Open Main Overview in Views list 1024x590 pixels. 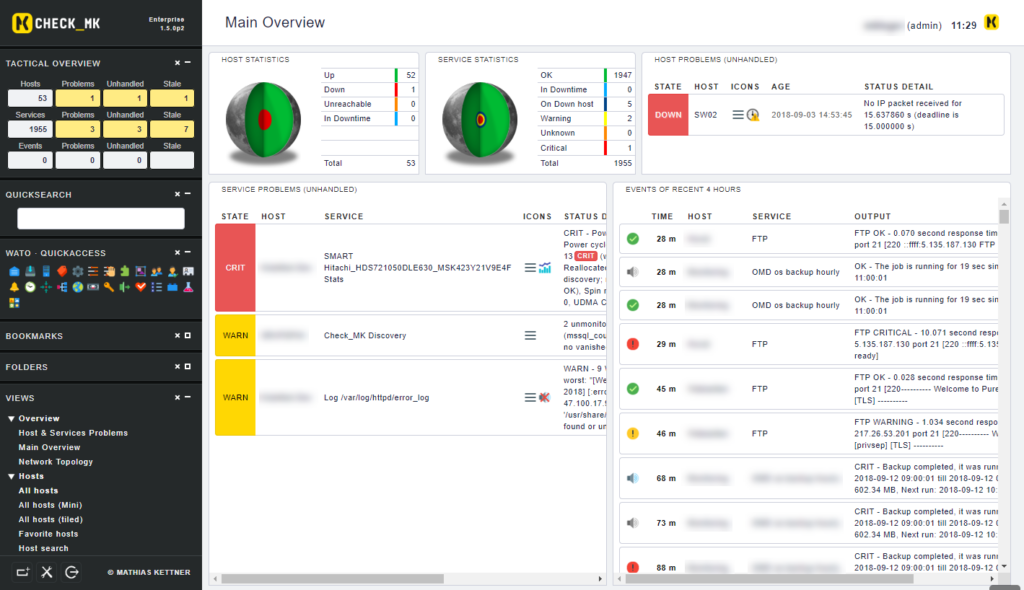pos(49,448)
